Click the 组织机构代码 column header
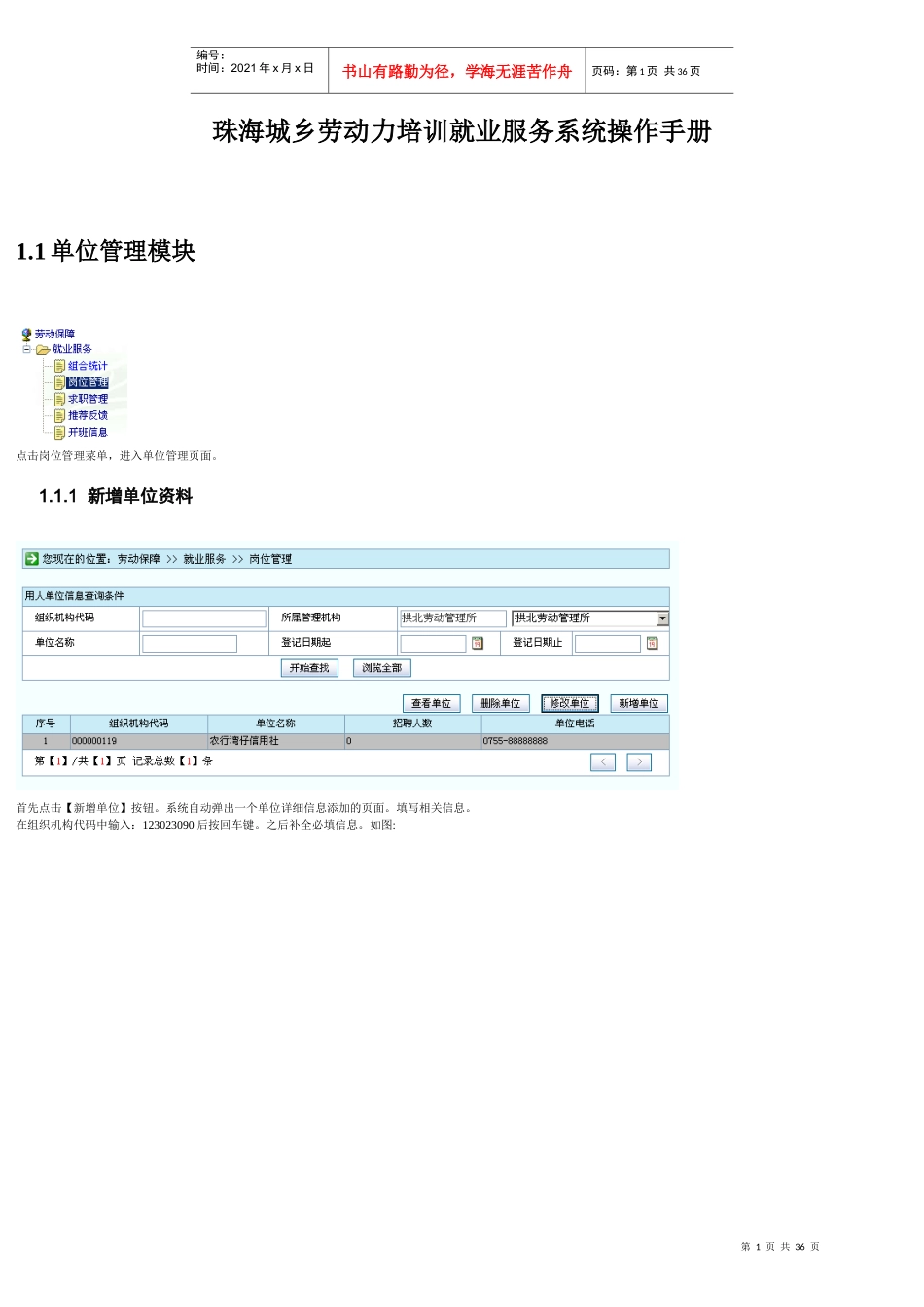The image size is (924, 1307). coord(139,724)
